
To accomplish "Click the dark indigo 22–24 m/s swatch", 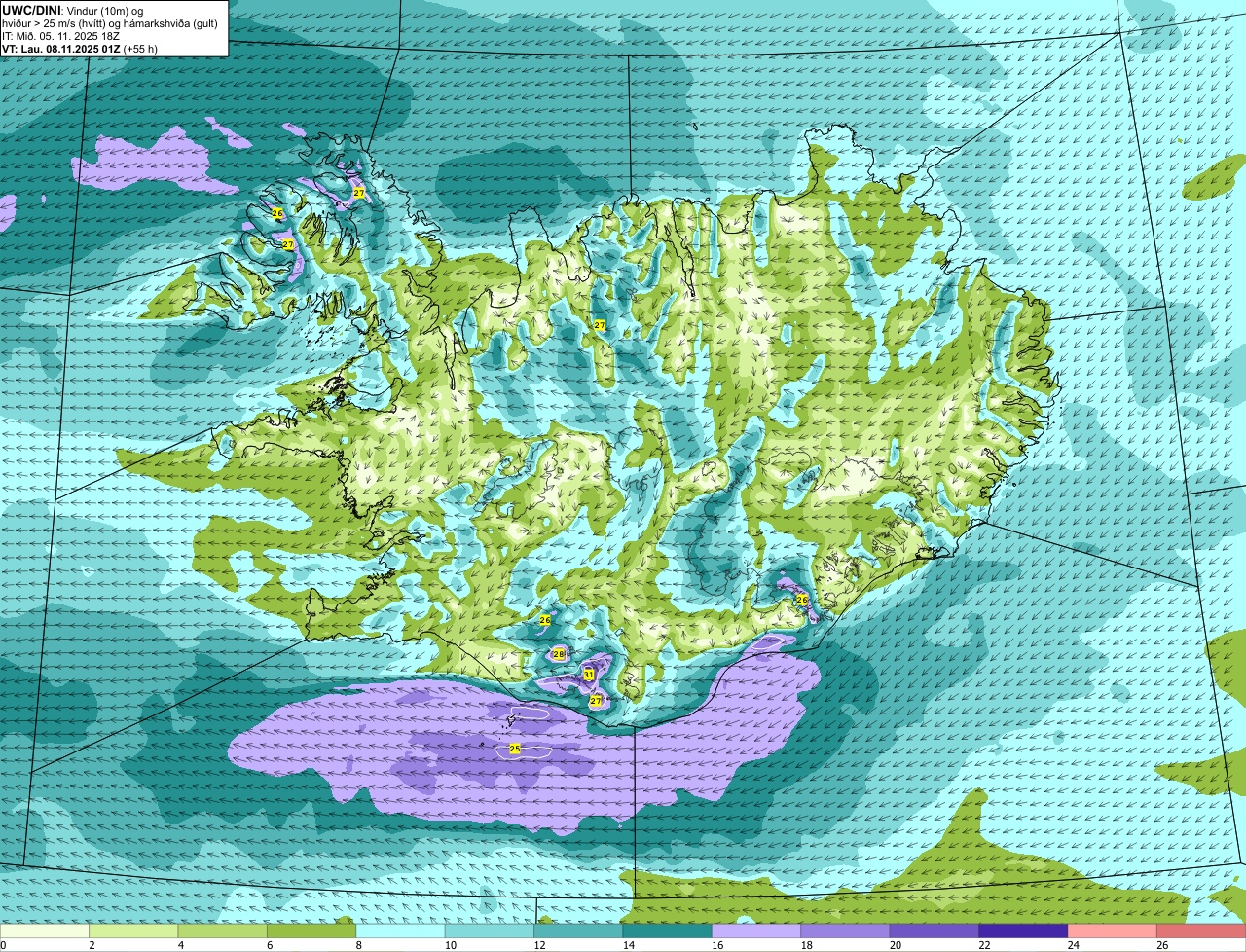I will pos(1023,932).
